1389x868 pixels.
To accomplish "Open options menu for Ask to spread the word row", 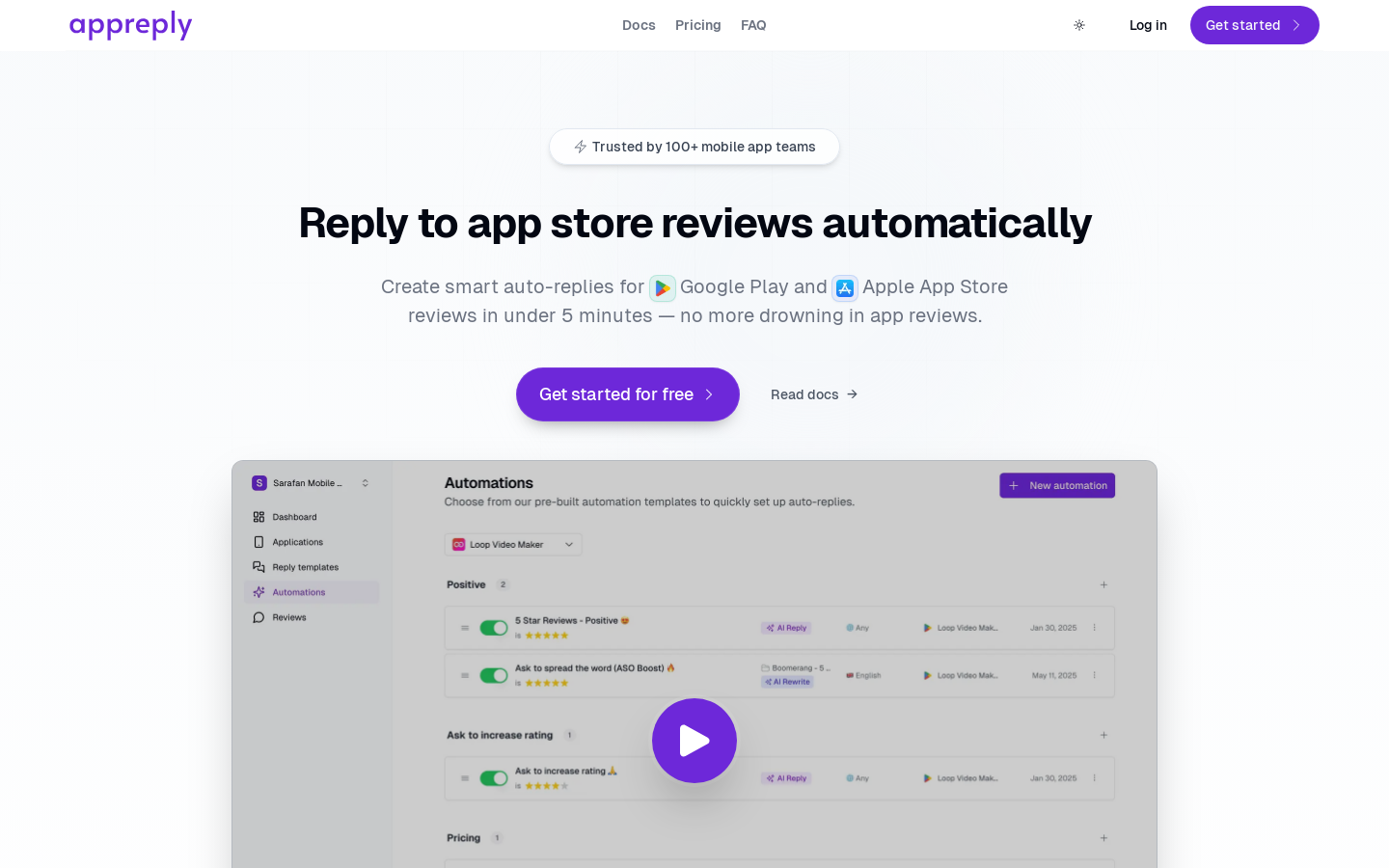I will [x=1095, y=675].
